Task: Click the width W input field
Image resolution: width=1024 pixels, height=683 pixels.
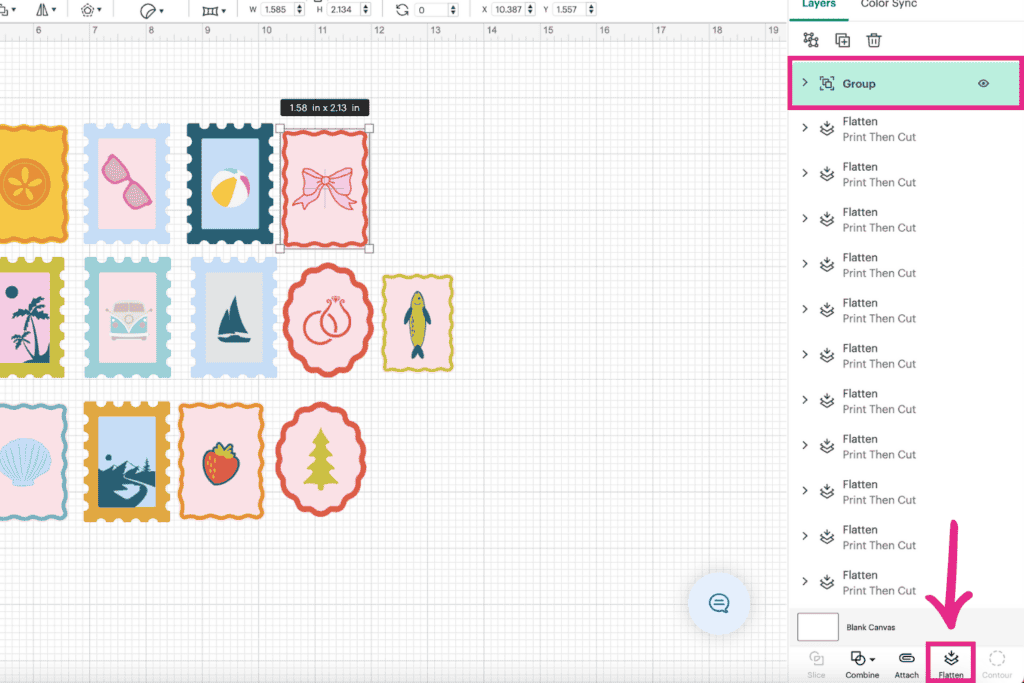Action: pyautogui.click(x=278, y=10)
